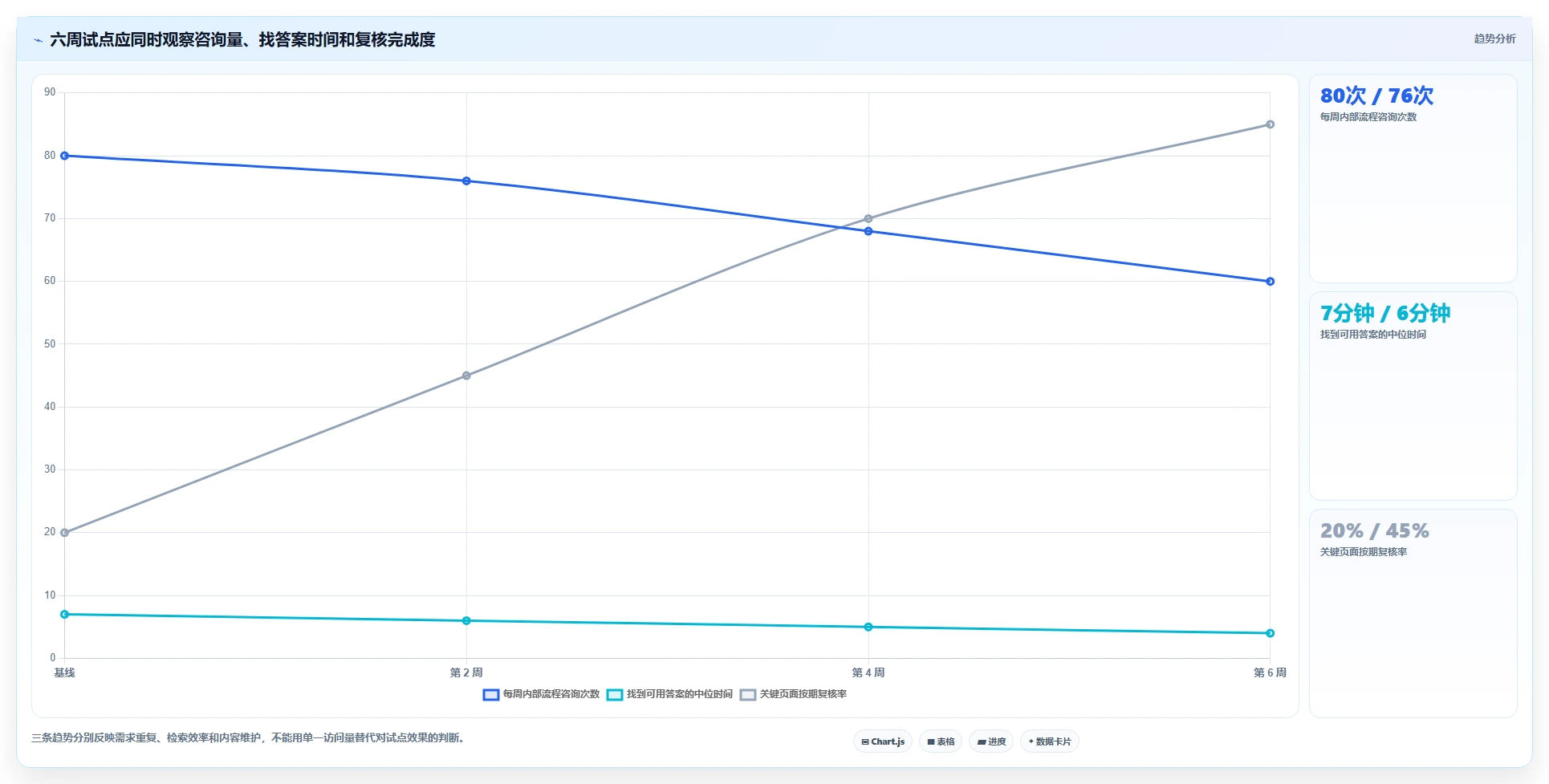
Task: Click blue data point at 基线 (80)
Action: click(x=64, y=156)
